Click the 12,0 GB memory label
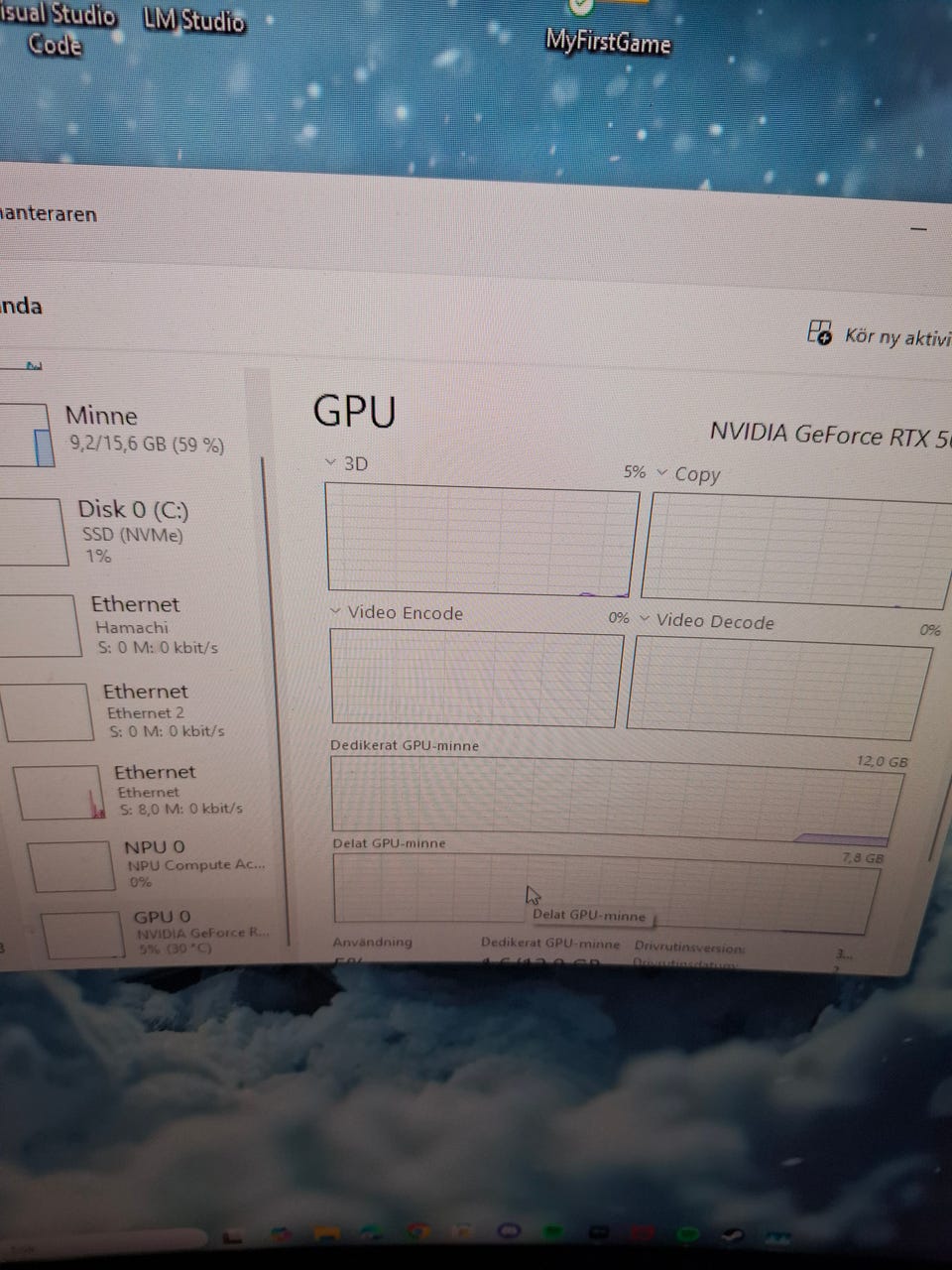 [x=882, y=761]
